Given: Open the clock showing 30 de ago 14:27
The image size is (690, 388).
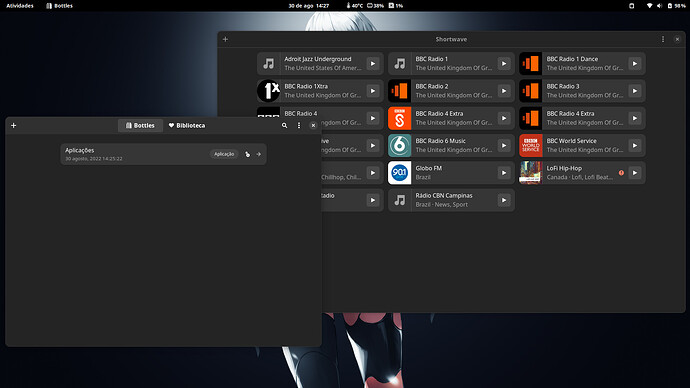Looking at the screenshot, I should pos(308,6).
